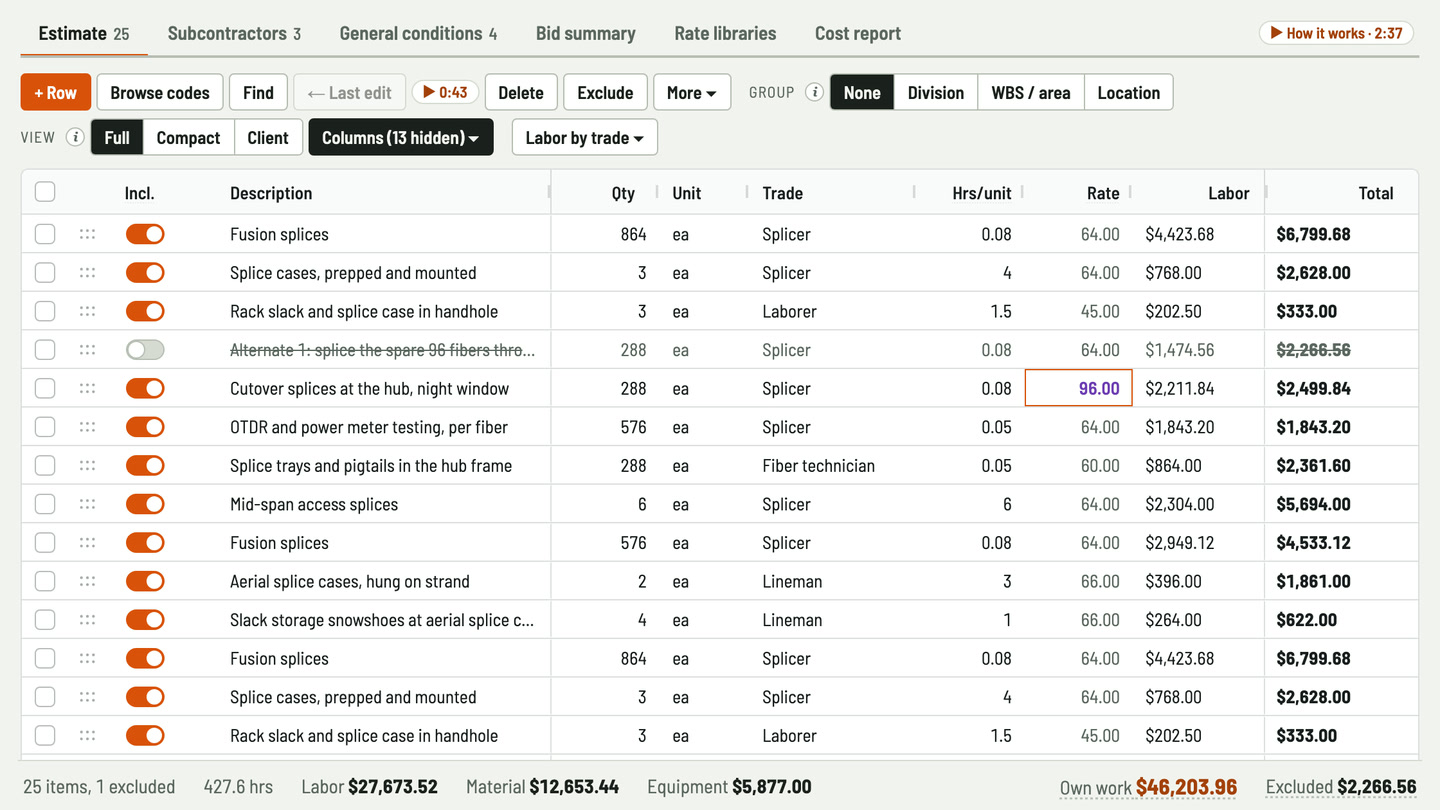Click the Browse codes button

160,92
